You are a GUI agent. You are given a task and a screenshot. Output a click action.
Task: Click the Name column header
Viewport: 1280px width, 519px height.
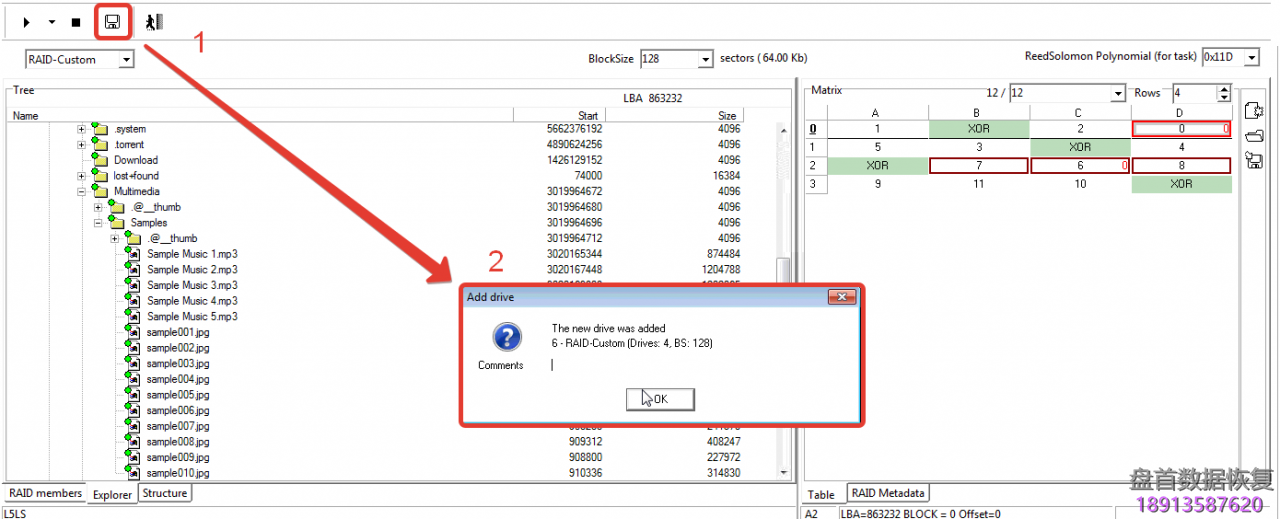tap(260, 115)
